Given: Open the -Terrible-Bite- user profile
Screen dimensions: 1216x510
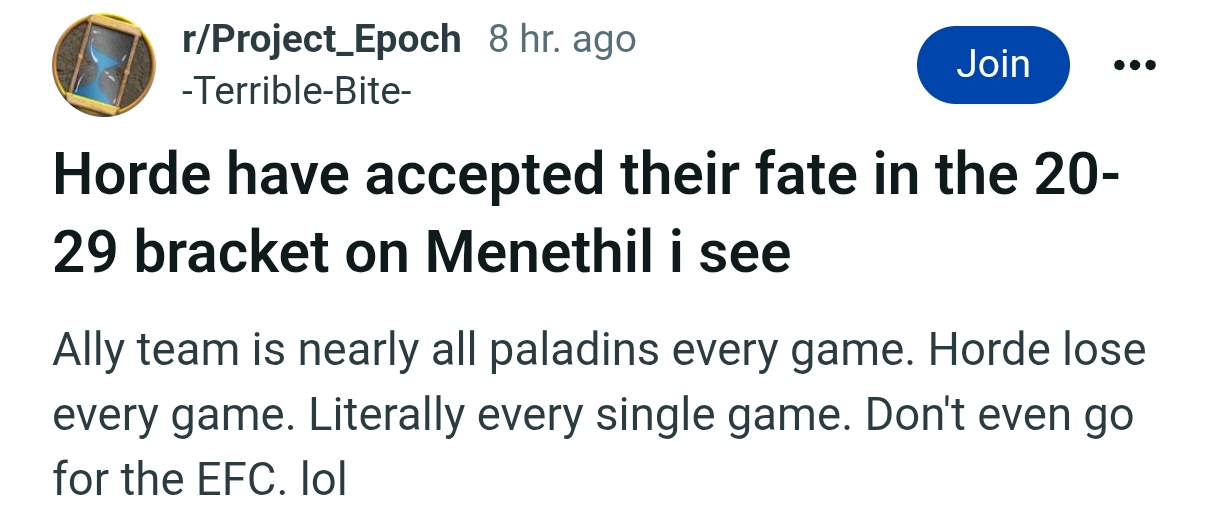Looking at the screenshot, I should point(295,93).
